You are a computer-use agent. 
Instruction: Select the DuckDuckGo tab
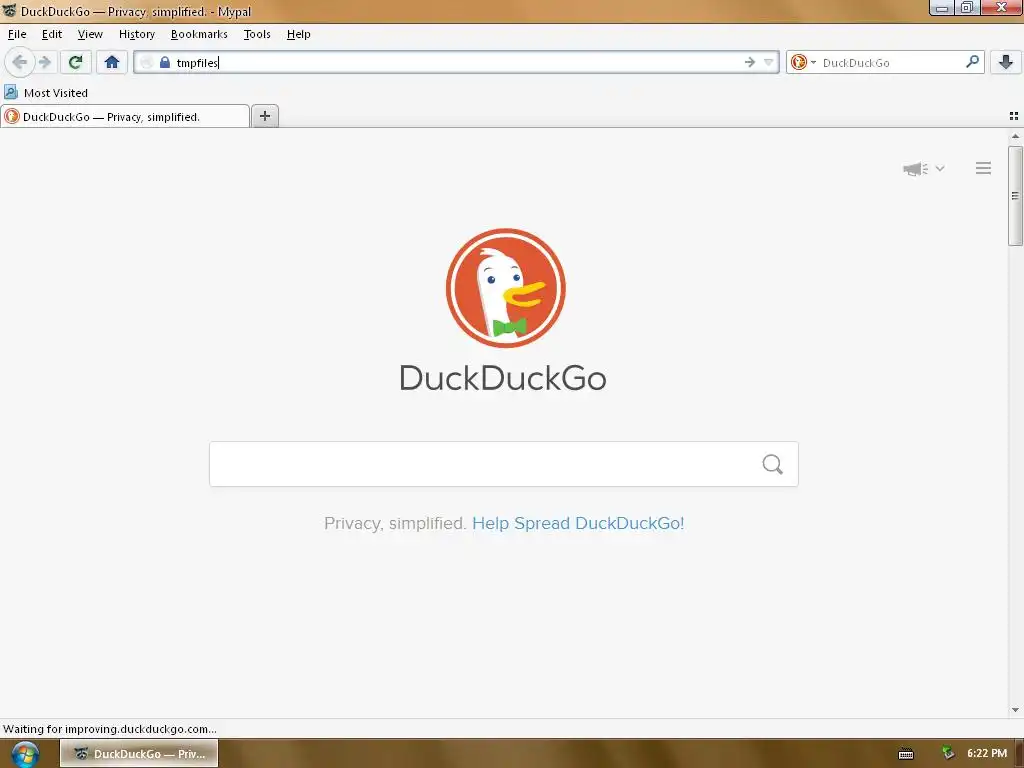coord(125,117)
